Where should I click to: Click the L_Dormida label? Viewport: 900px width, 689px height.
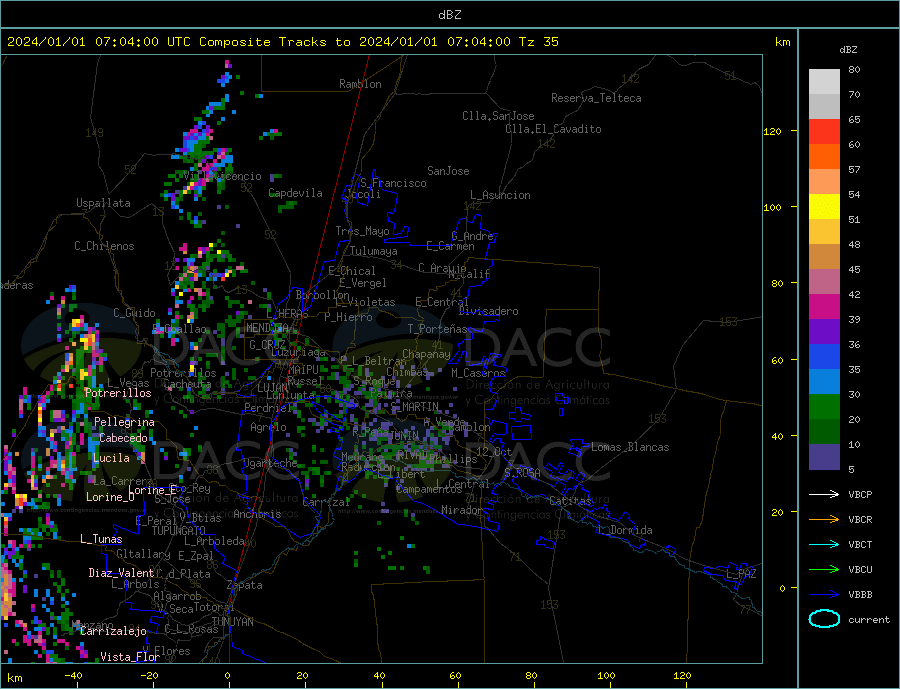point(626,531)
